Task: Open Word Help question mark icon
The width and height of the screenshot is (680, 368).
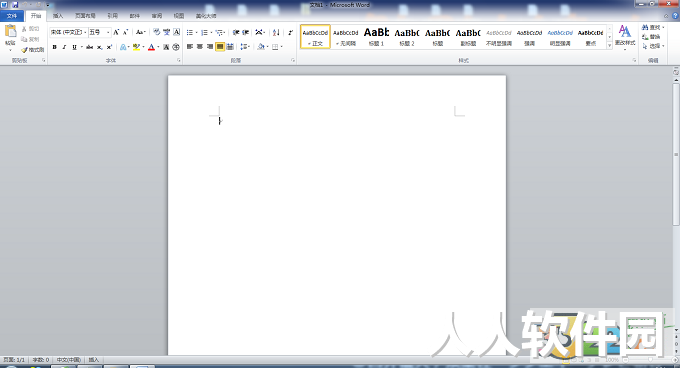Action: click(x=675, y=16)
